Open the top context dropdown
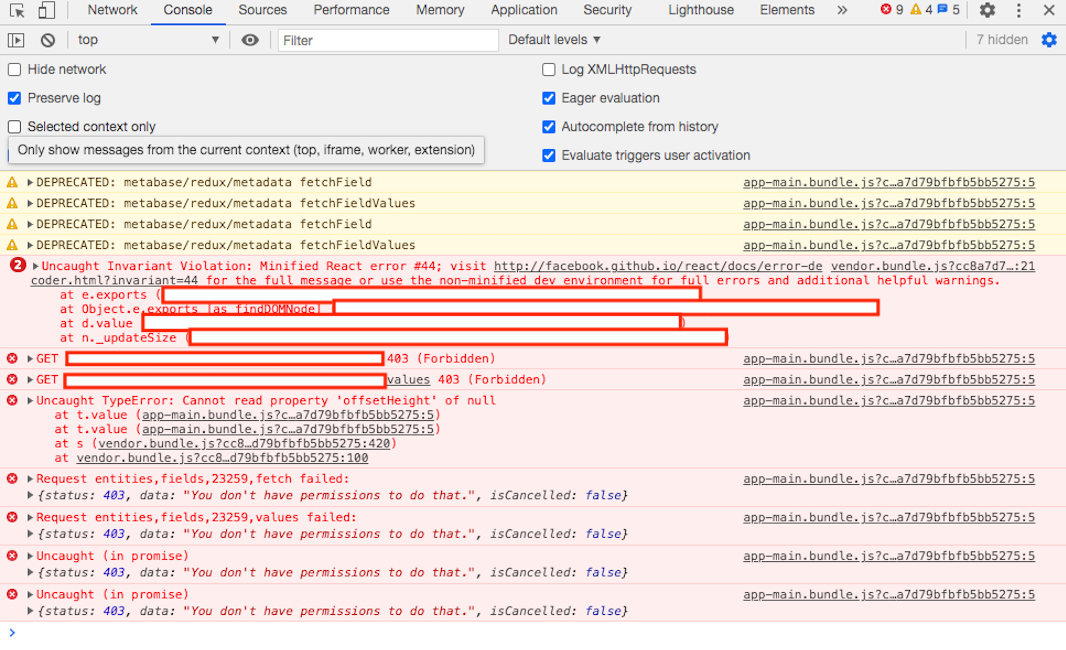This screenshot has width=1066, height=650. click(x=148, y=40)
